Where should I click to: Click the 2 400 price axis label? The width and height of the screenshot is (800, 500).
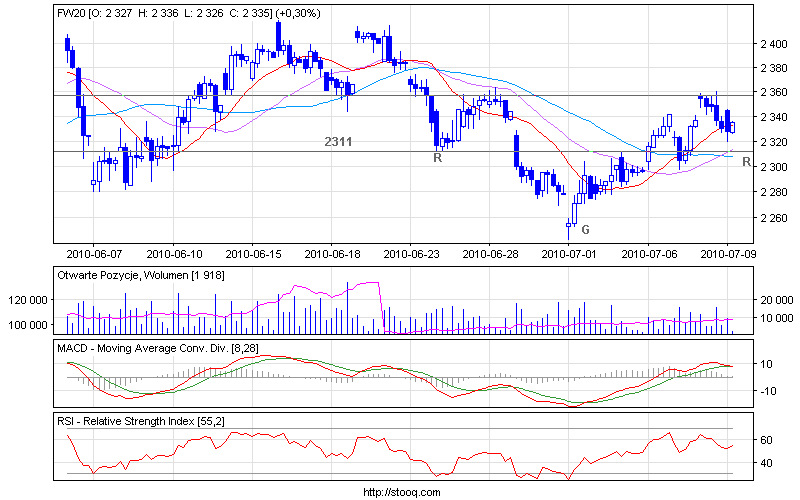point(773,44)
